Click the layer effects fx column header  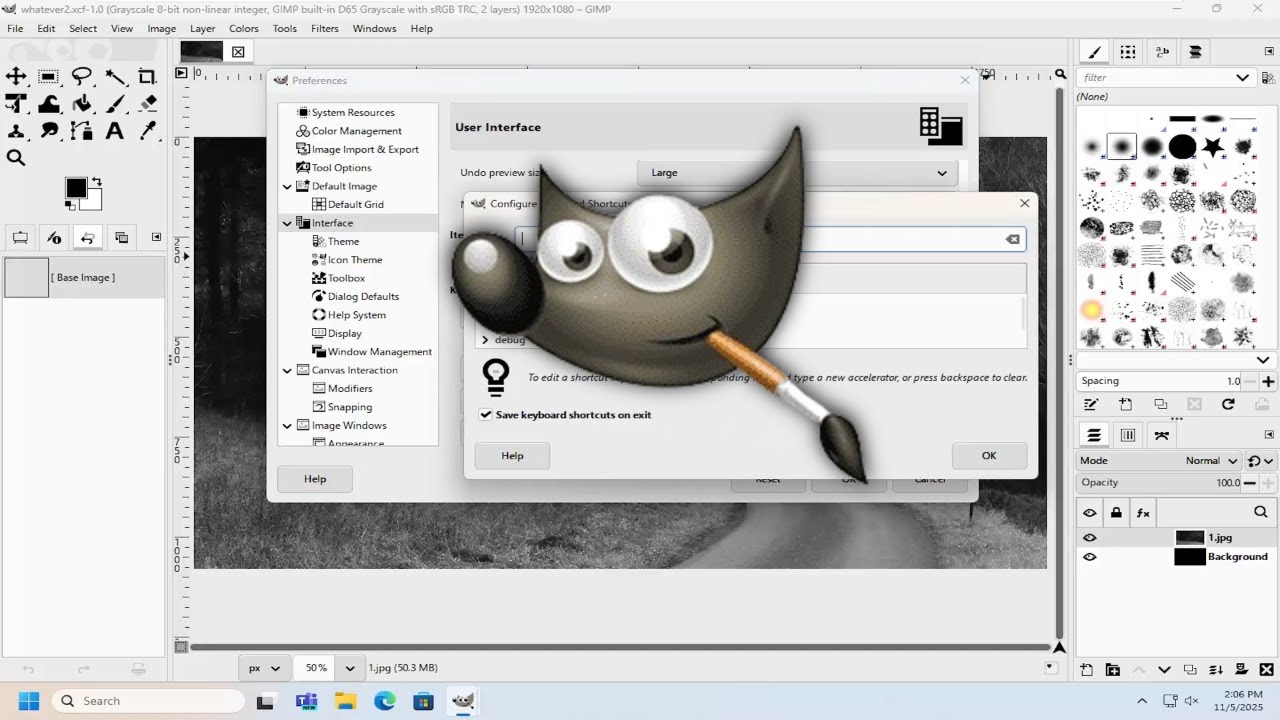1143,513
